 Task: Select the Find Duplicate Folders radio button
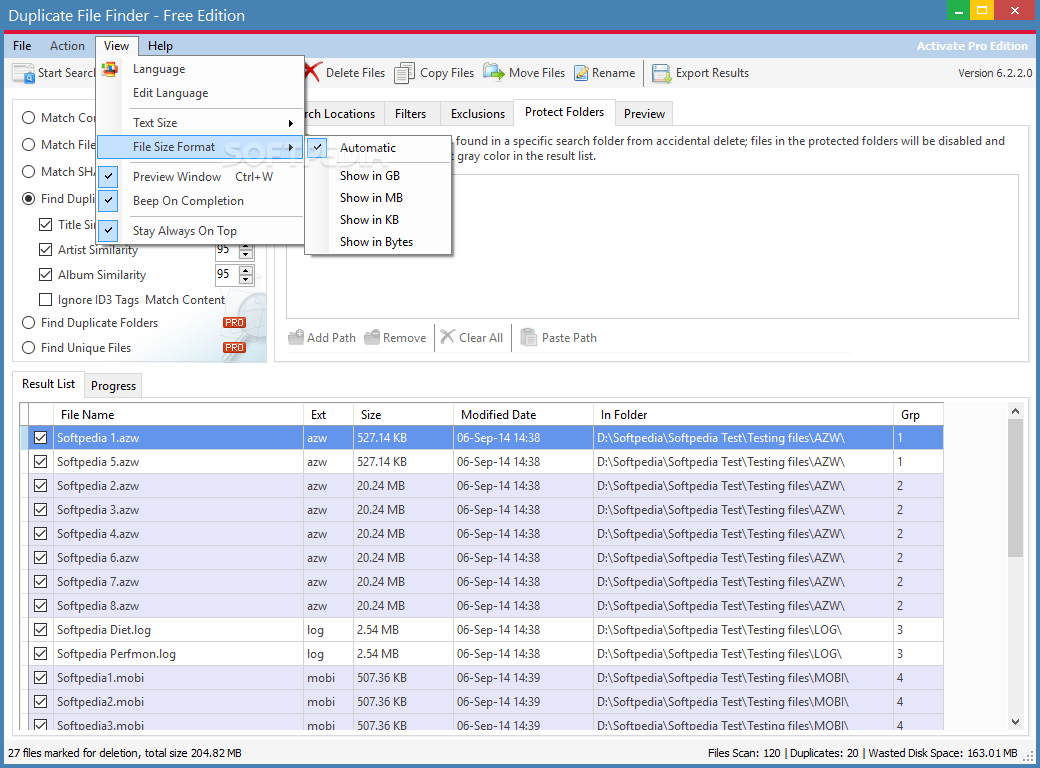coord(29,323)
